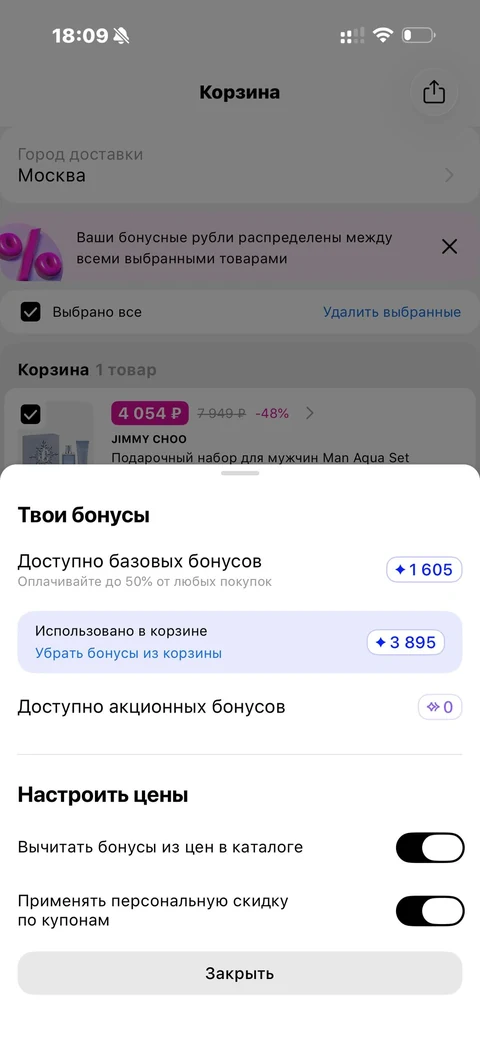Tap the promo bonuses 0 badge

point(439,706)
